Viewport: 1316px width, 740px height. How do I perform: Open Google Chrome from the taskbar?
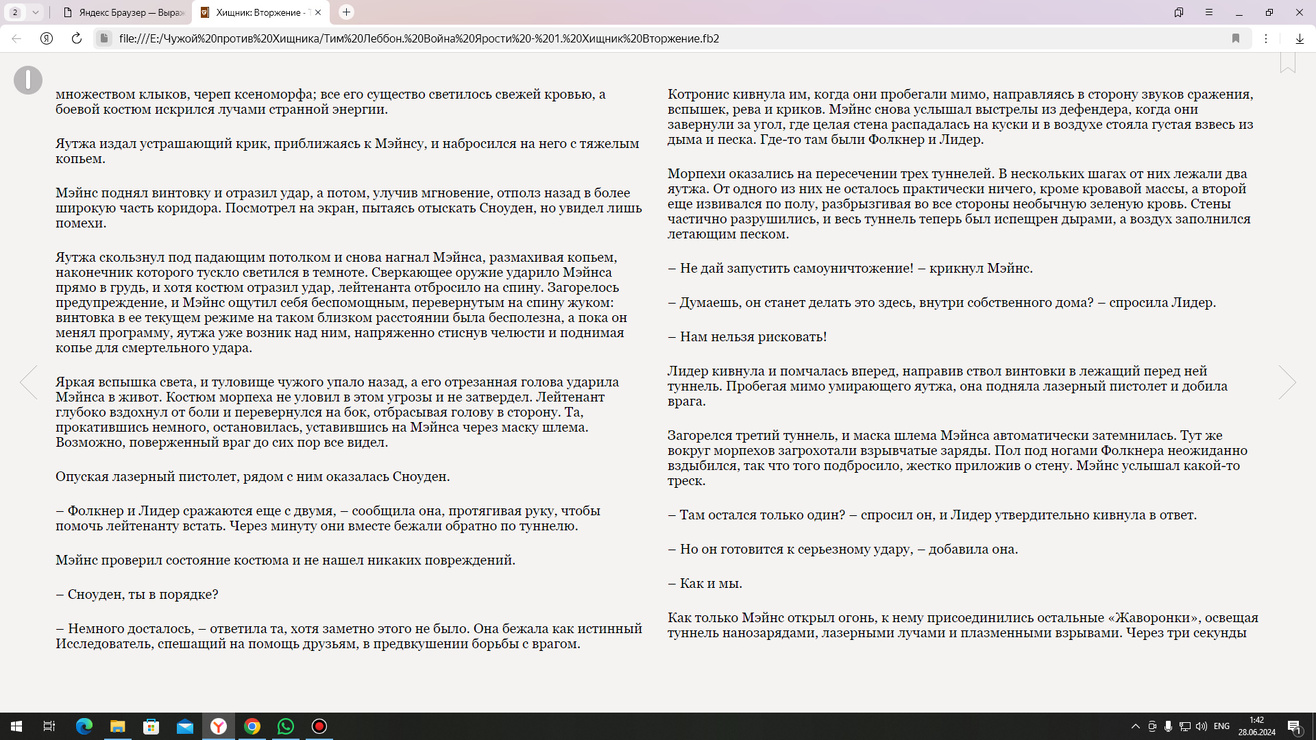click(252, 726)
